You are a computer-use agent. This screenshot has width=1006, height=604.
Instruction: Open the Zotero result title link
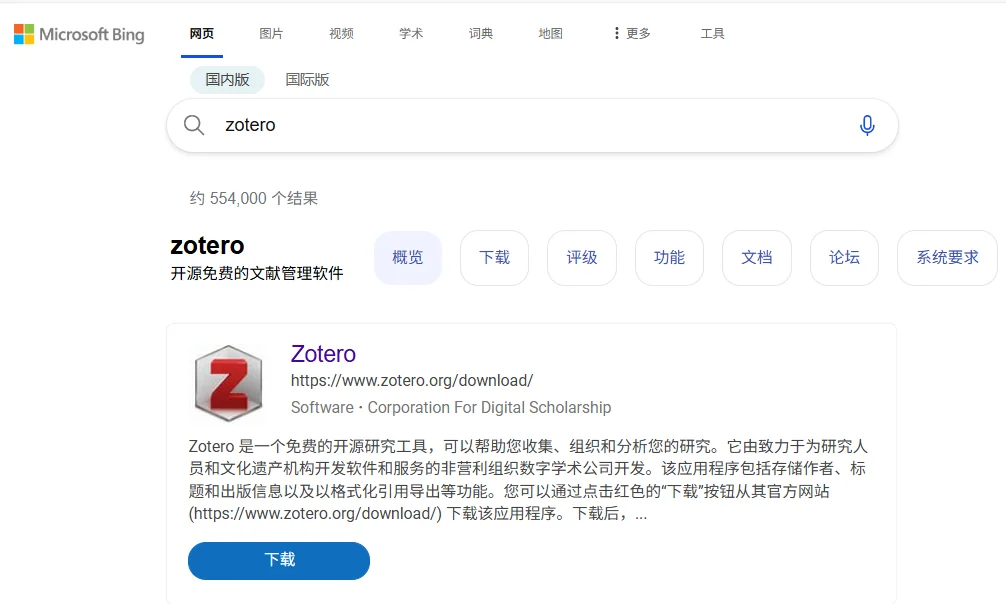tap(323, 354)
